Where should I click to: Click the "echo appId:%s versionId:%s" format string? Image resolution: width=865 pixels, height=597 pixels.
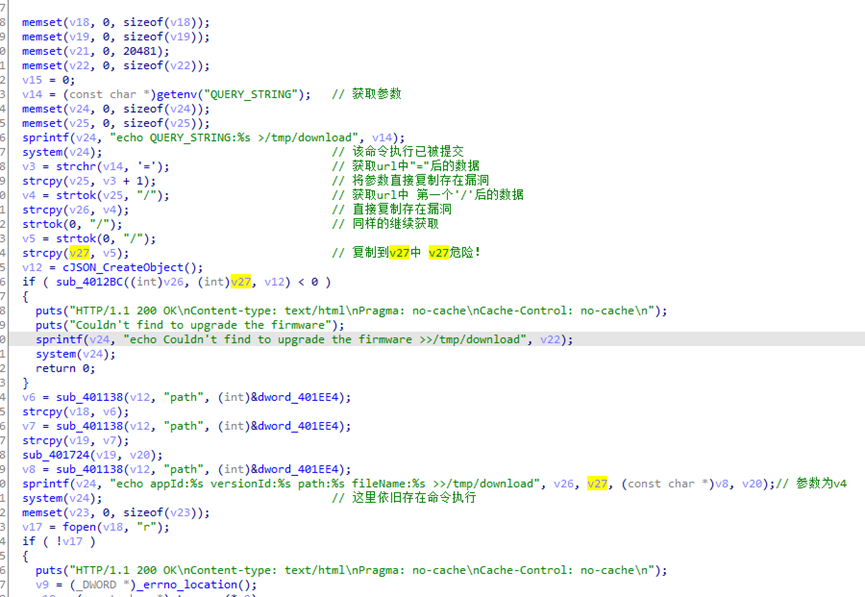coord(325,484)
